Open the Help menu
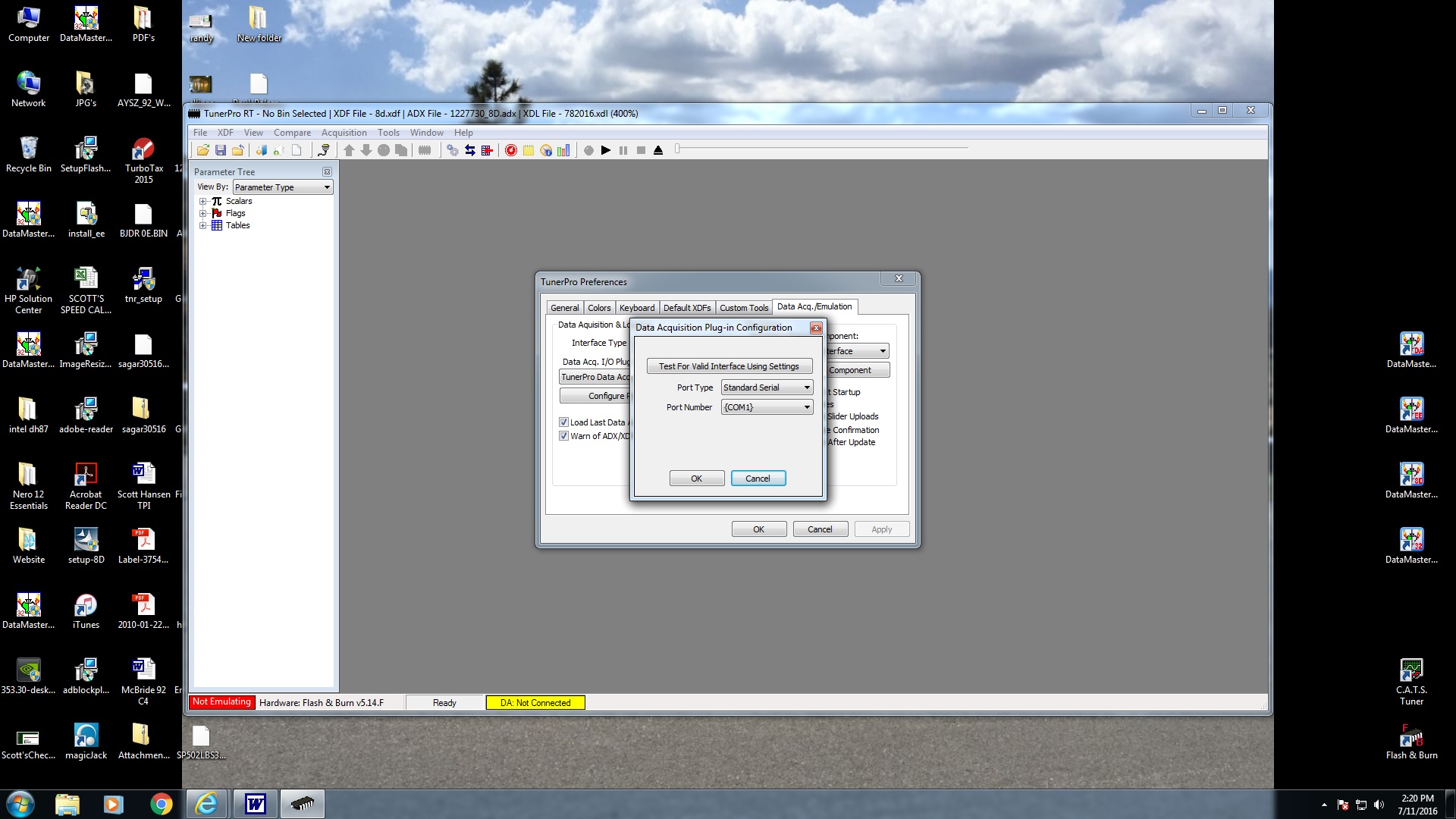 coord(463,133)
